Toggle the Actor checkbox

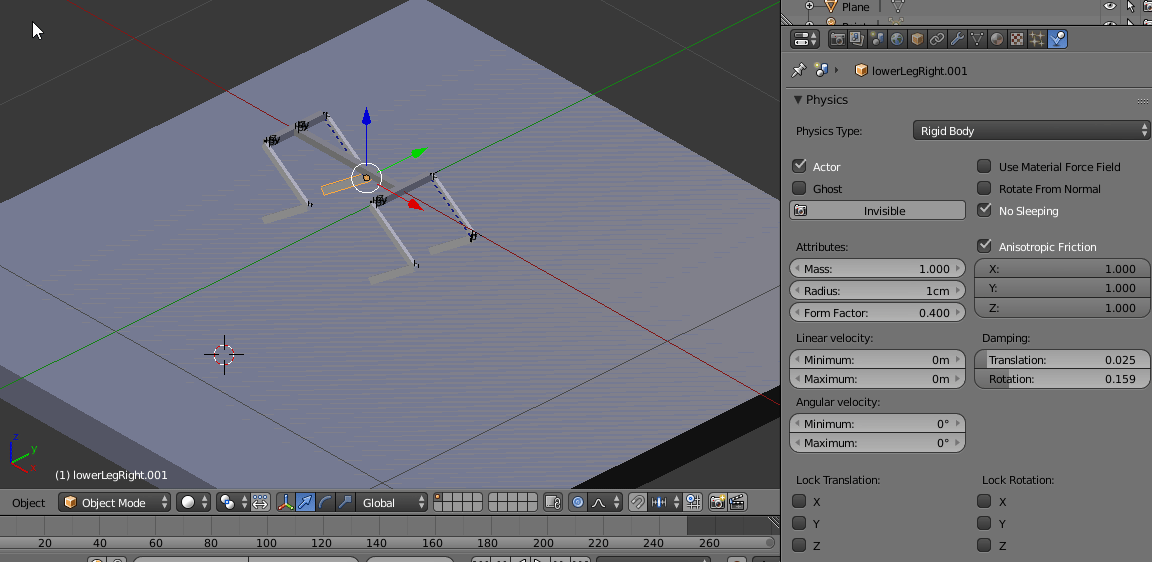pos(799,167)
